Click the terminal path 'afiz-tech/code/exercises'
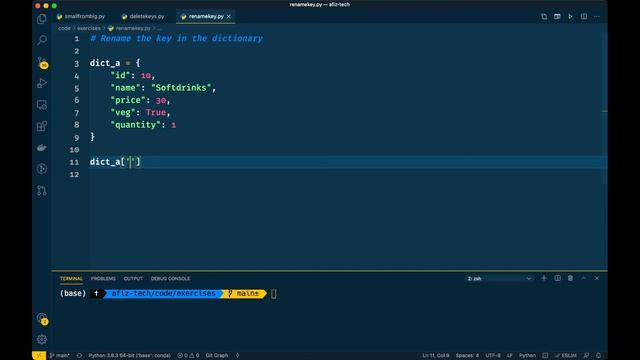The image size is (640, 360). coord(163,293)
